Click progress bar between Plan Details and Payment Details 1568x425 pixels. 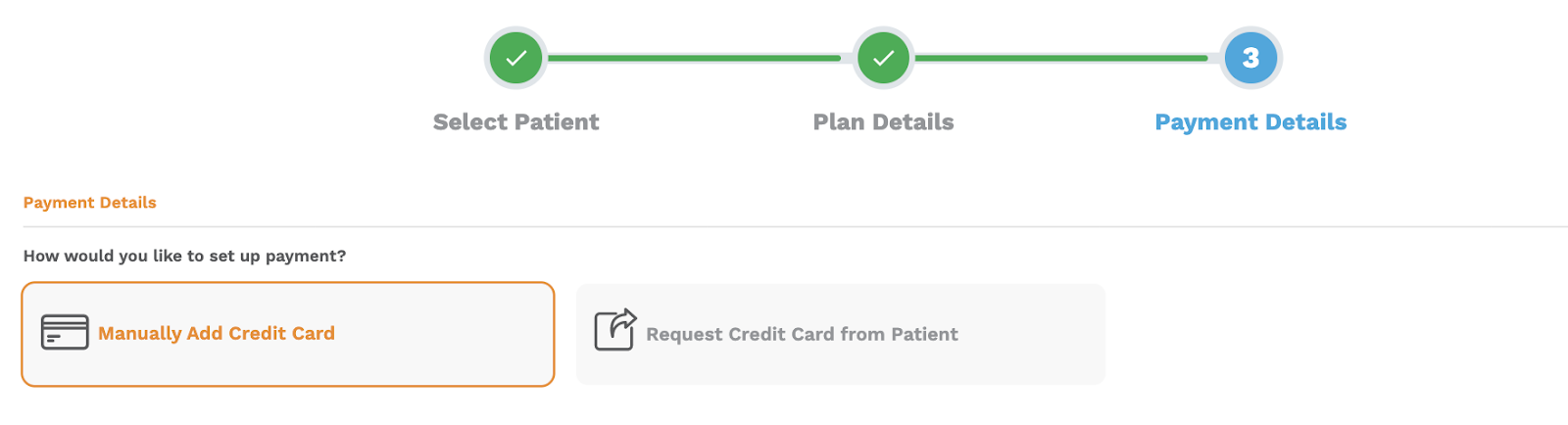(x=1061, y=58)
